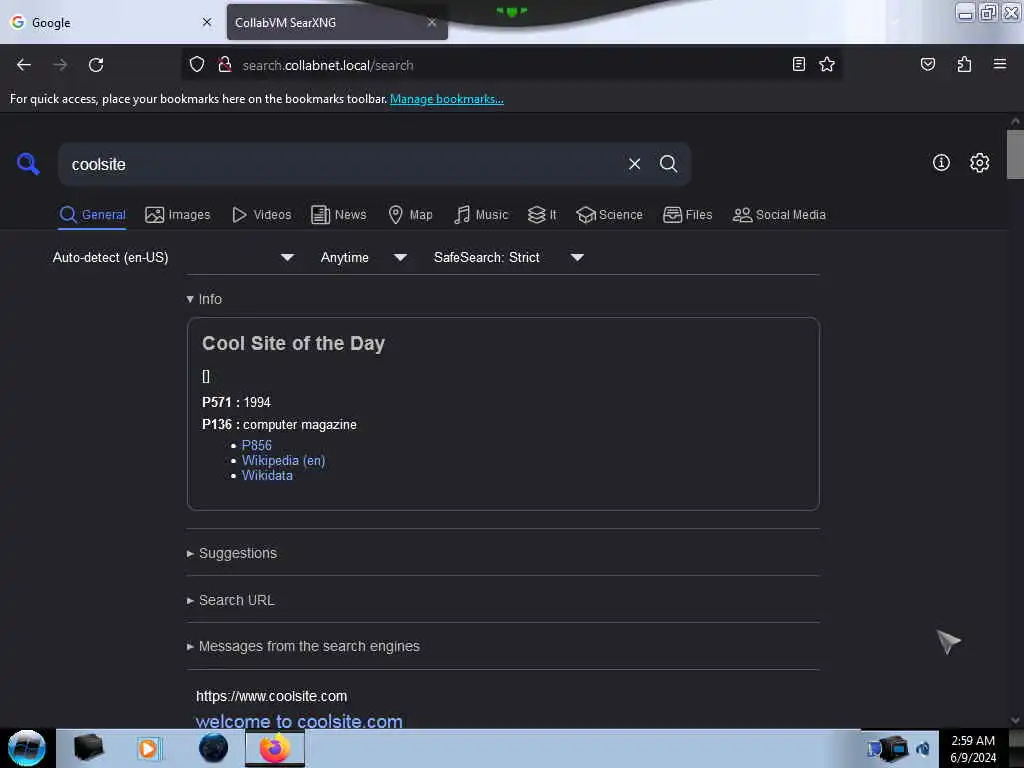This screenshot has width=1024, height=768.
Task: Open the tracking protection shield icon
Action: 197,65
